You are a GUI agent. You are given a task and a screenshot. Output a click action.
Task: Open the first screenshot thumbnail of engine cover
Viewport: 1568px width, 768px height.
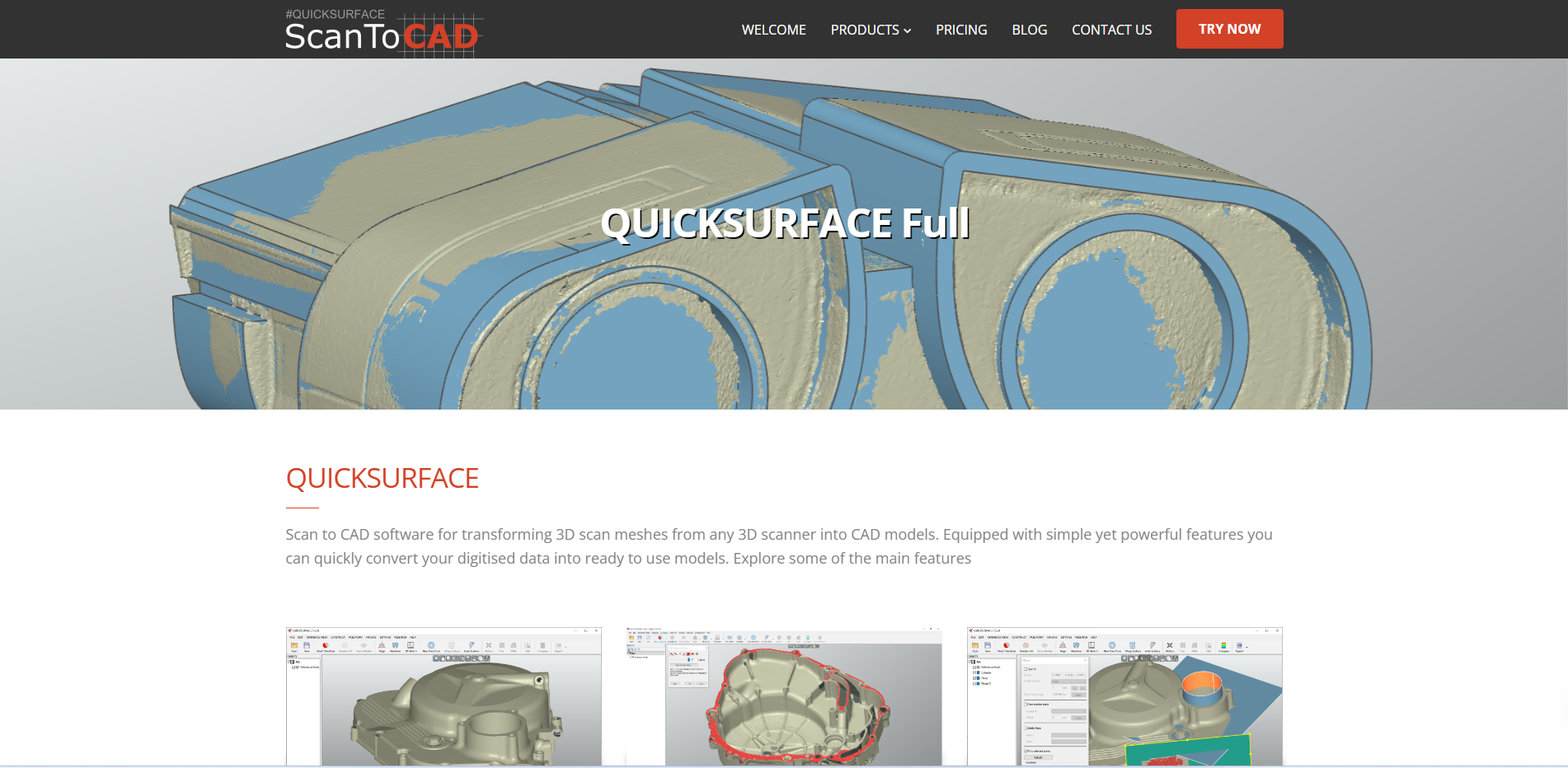pos(444,696)
